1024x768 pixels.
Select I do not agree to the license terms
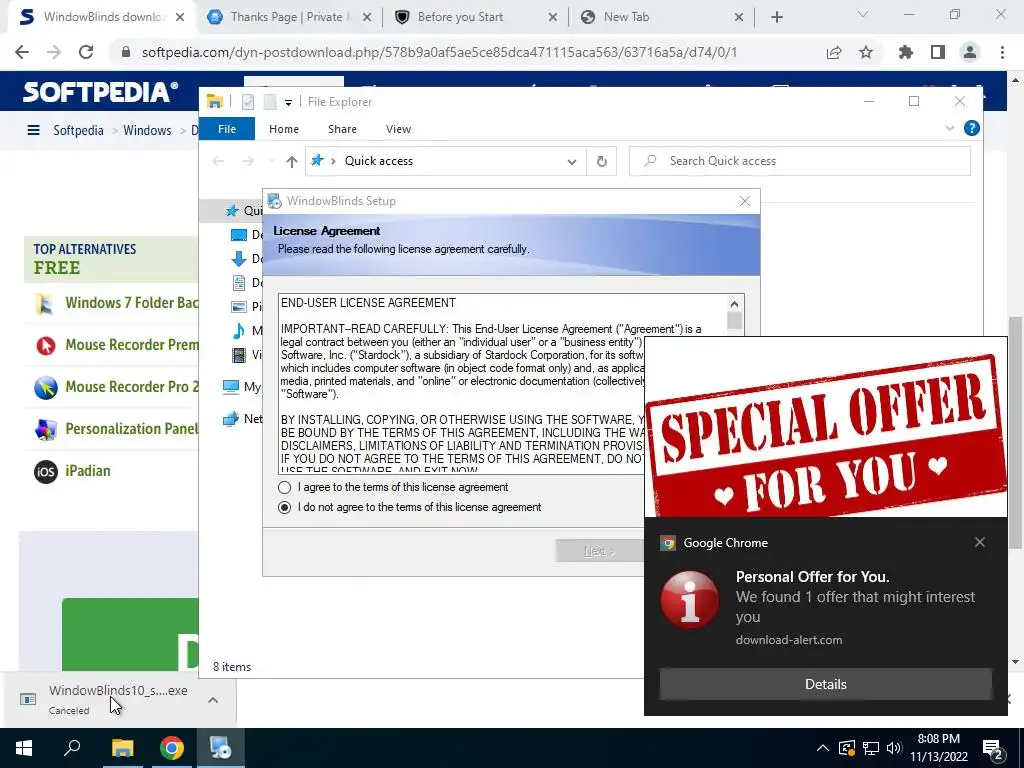point(284,507)
